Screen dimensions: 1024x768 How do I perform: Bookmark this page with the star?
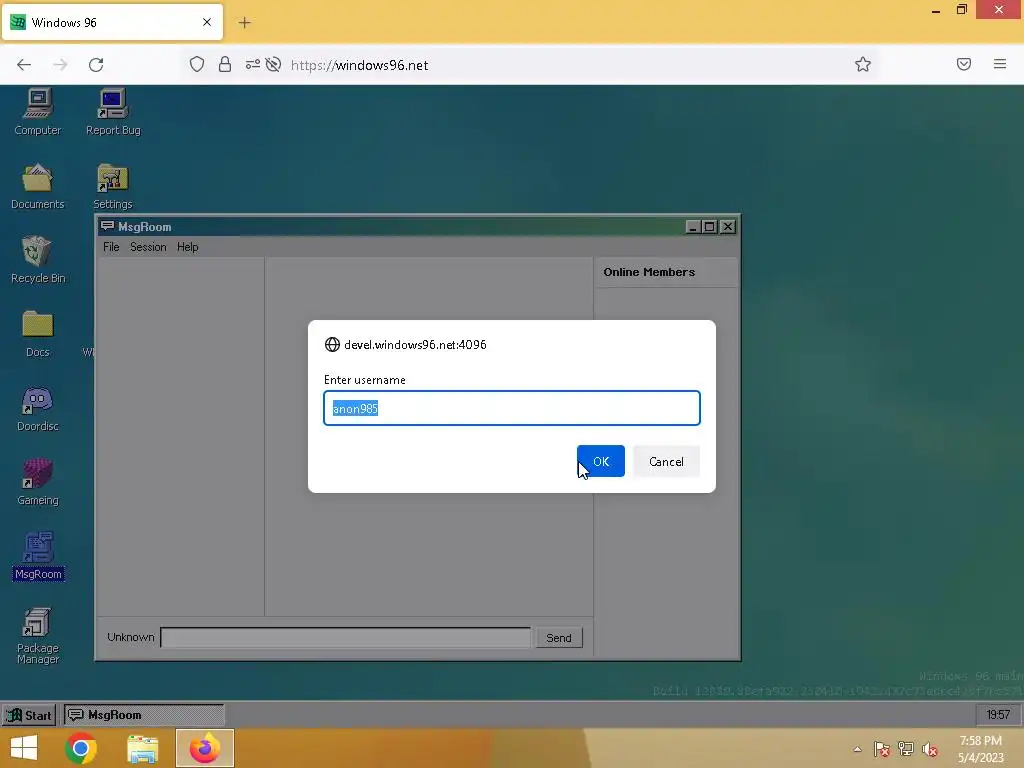[863, 64]
